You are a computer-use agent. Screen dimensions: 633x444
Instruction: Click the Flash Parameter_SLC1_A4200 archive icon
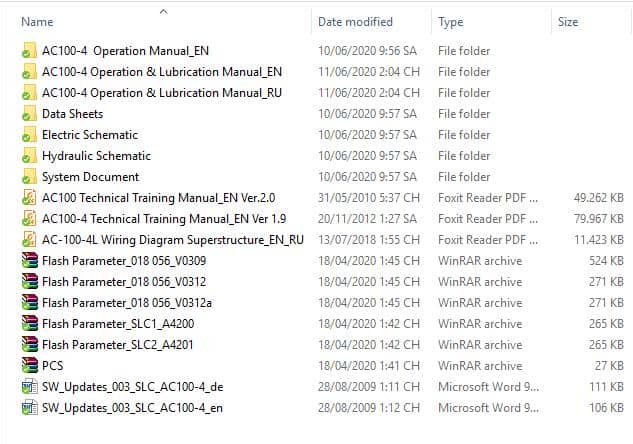pos(28,324)
